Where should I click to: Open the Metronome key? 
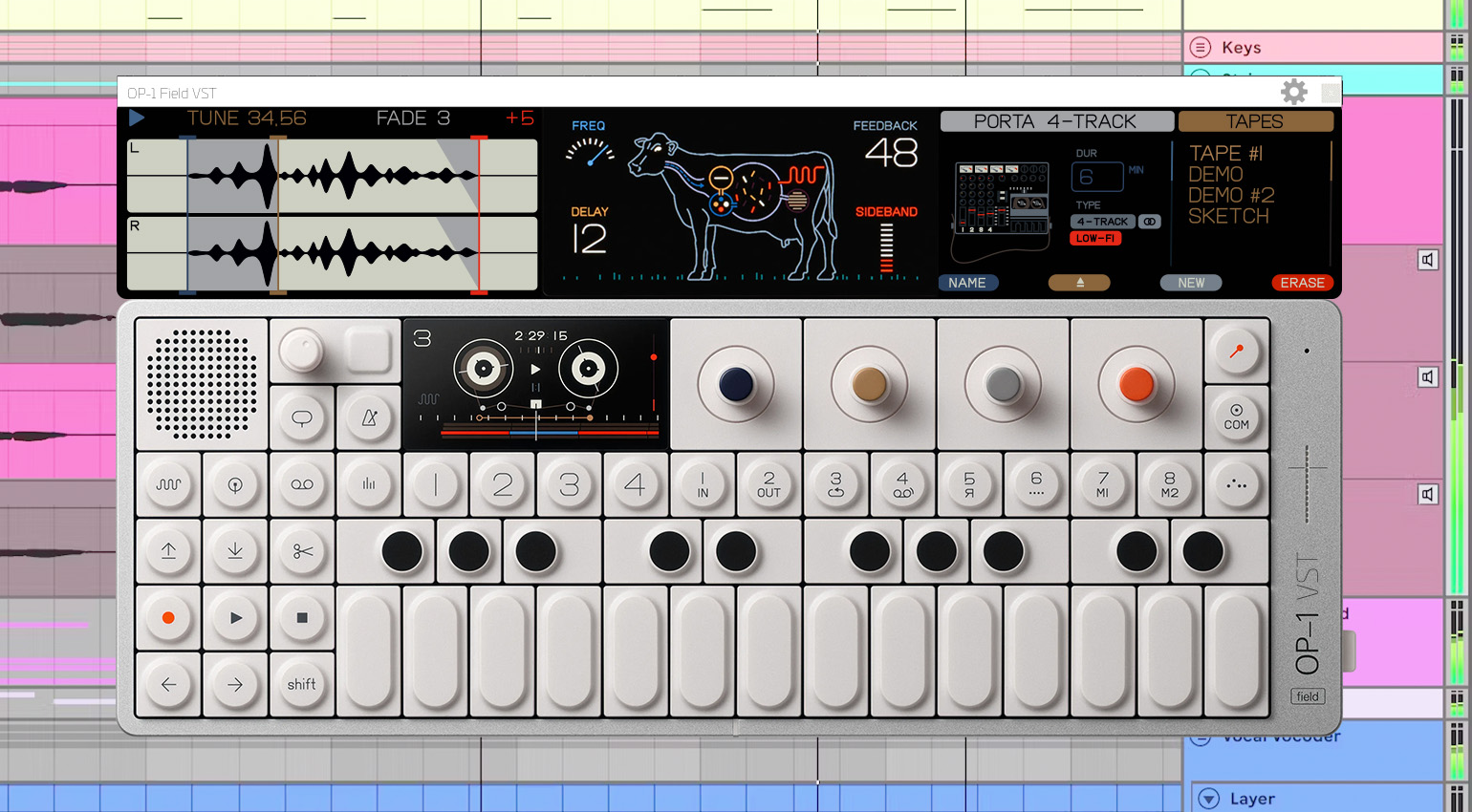[369, 417]
